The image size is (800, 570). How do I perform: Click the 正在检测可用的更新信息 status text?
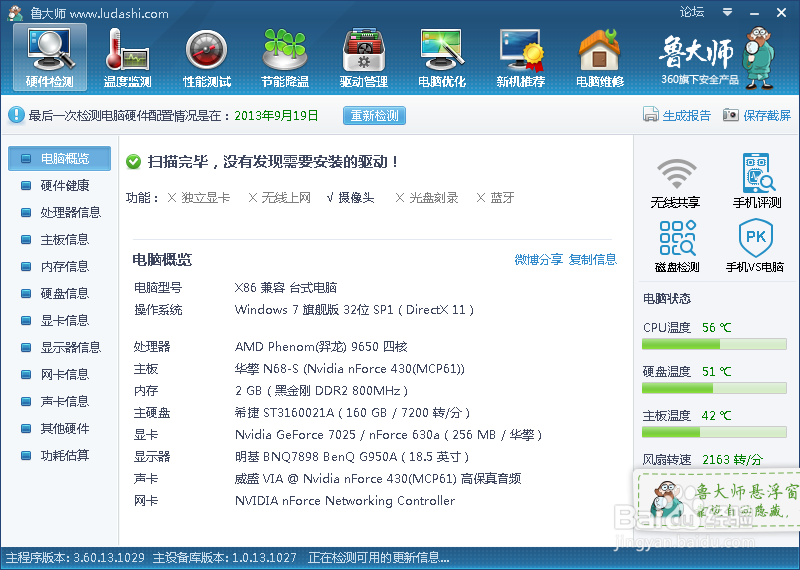[379, 558]
